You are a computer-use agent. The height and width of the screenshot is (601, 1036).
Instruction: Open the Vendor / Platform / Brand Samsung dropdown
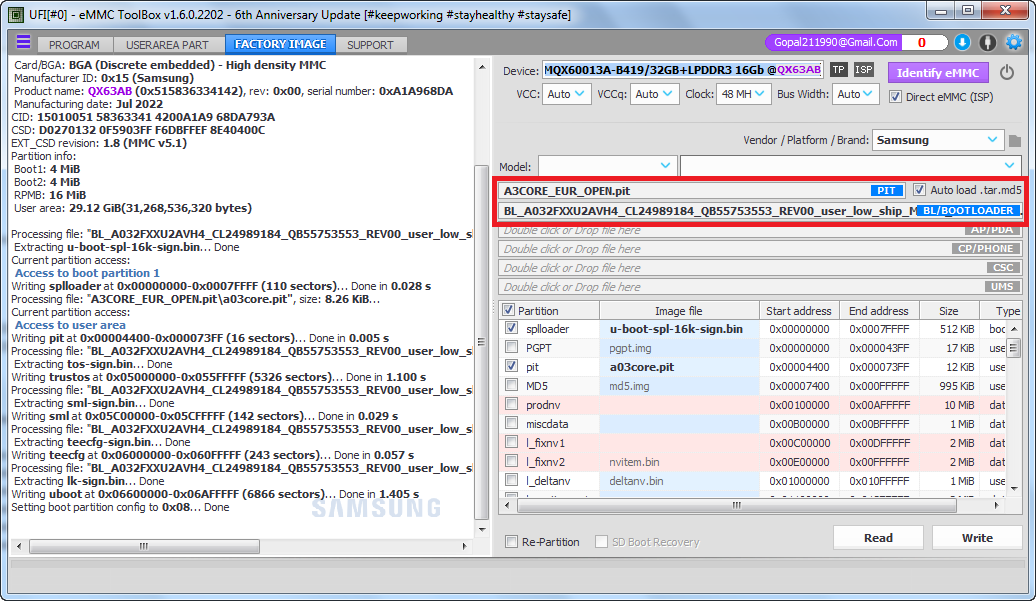pyautogui.click(x=937, y=140)
